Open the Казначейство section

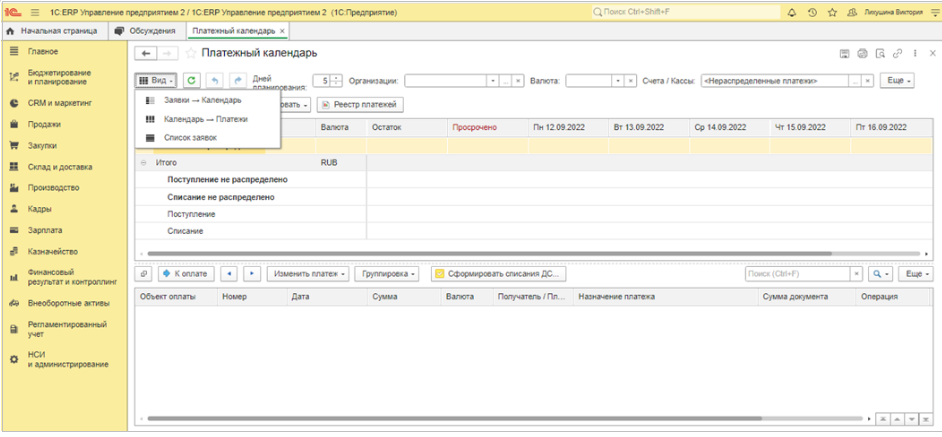click(52, 252)
